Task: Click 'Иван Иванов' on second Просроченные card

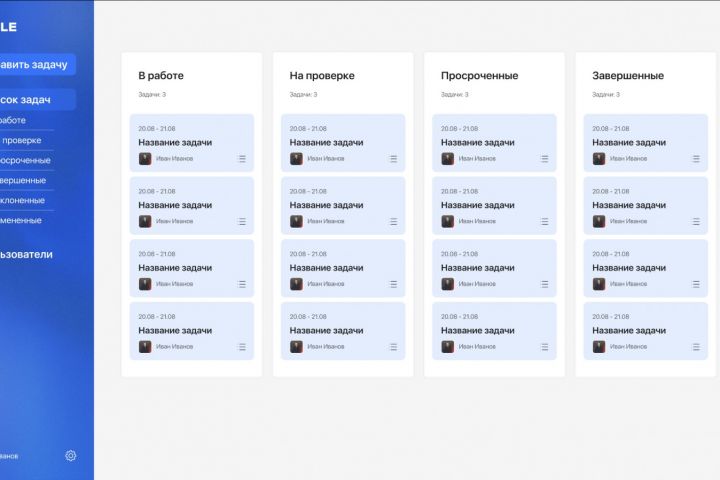Action: coord(477,221)
